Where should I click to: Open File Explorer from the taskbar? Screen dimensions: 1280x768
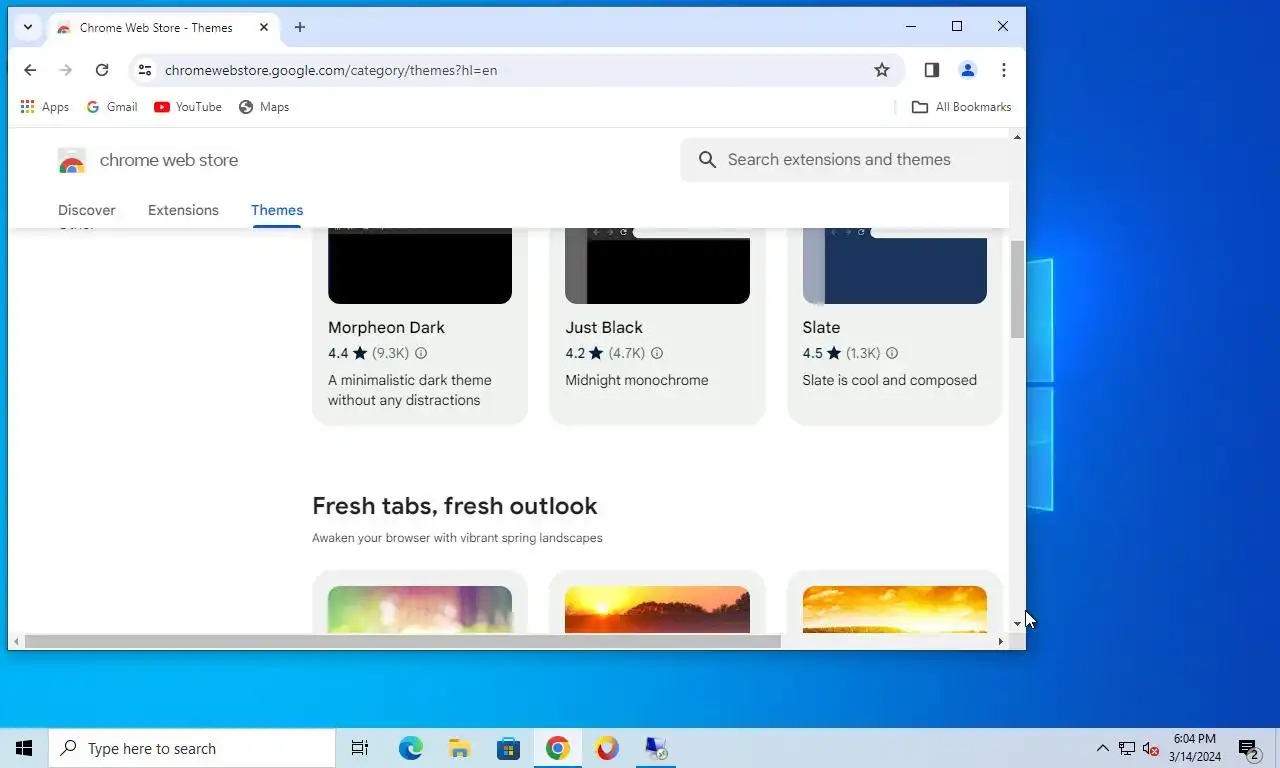(x=460, y=748)
